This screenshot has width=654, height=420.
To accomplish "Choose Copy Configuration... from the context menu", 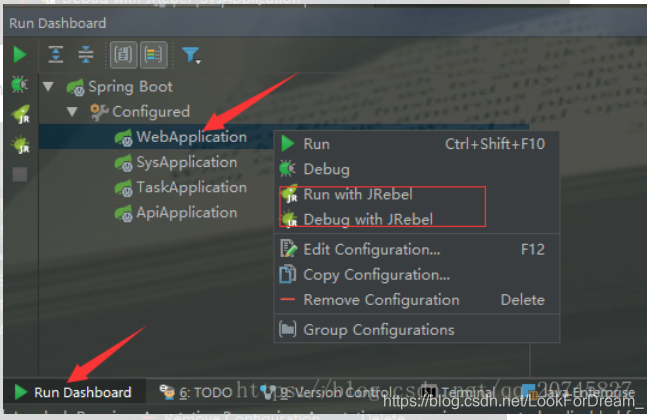I will coord(416,275).
